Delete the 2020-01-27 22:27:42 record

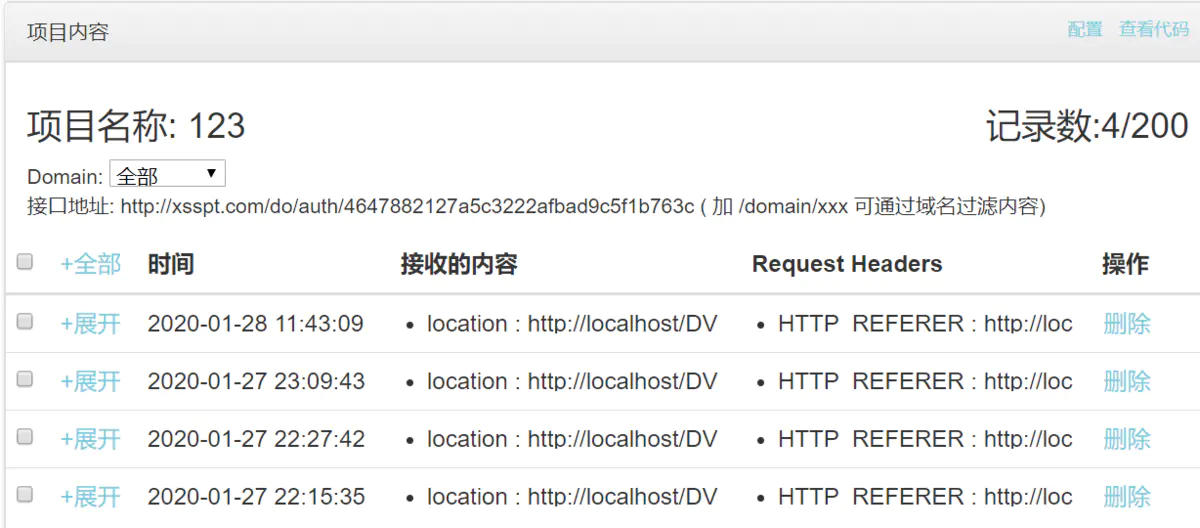[x=1126, y=439]
